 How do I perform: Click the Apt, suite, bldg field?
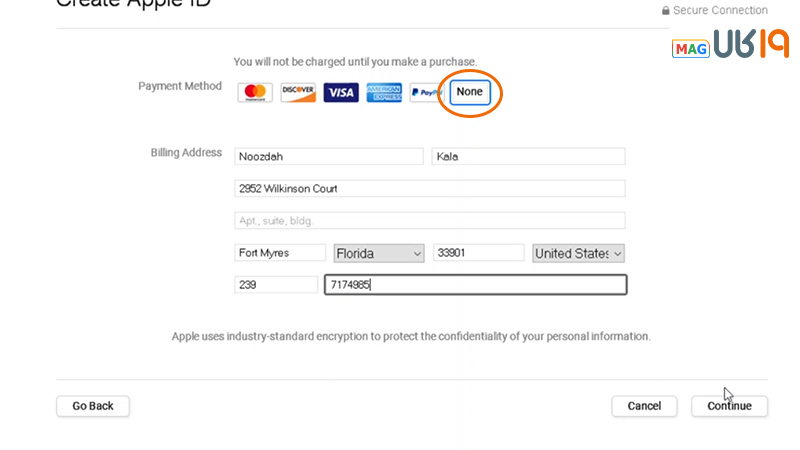pos(429,220)
